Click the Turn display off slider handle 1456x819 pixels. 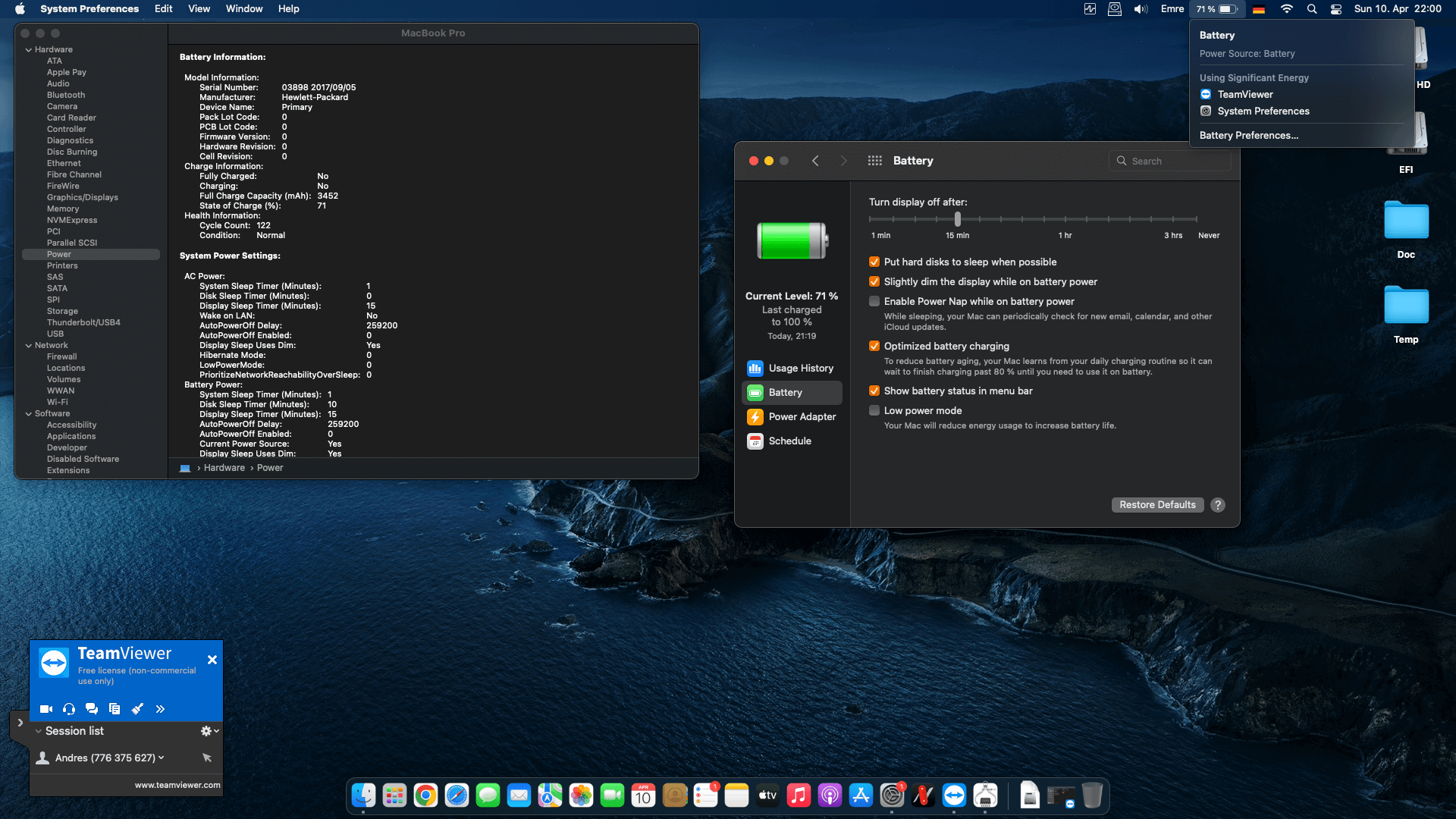pos(957,219)
